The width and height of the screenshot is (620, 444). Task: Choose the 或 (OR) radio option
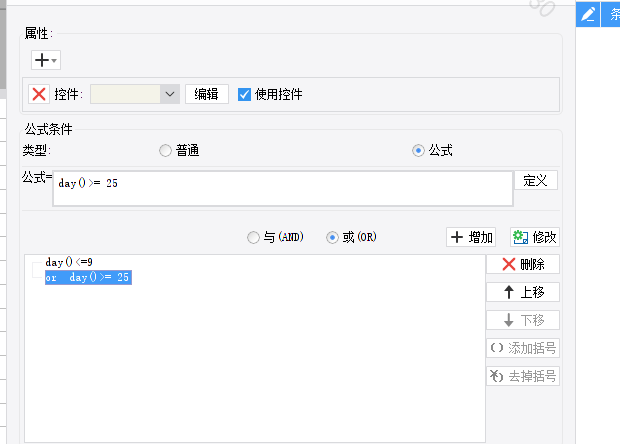tap(332, 238)
